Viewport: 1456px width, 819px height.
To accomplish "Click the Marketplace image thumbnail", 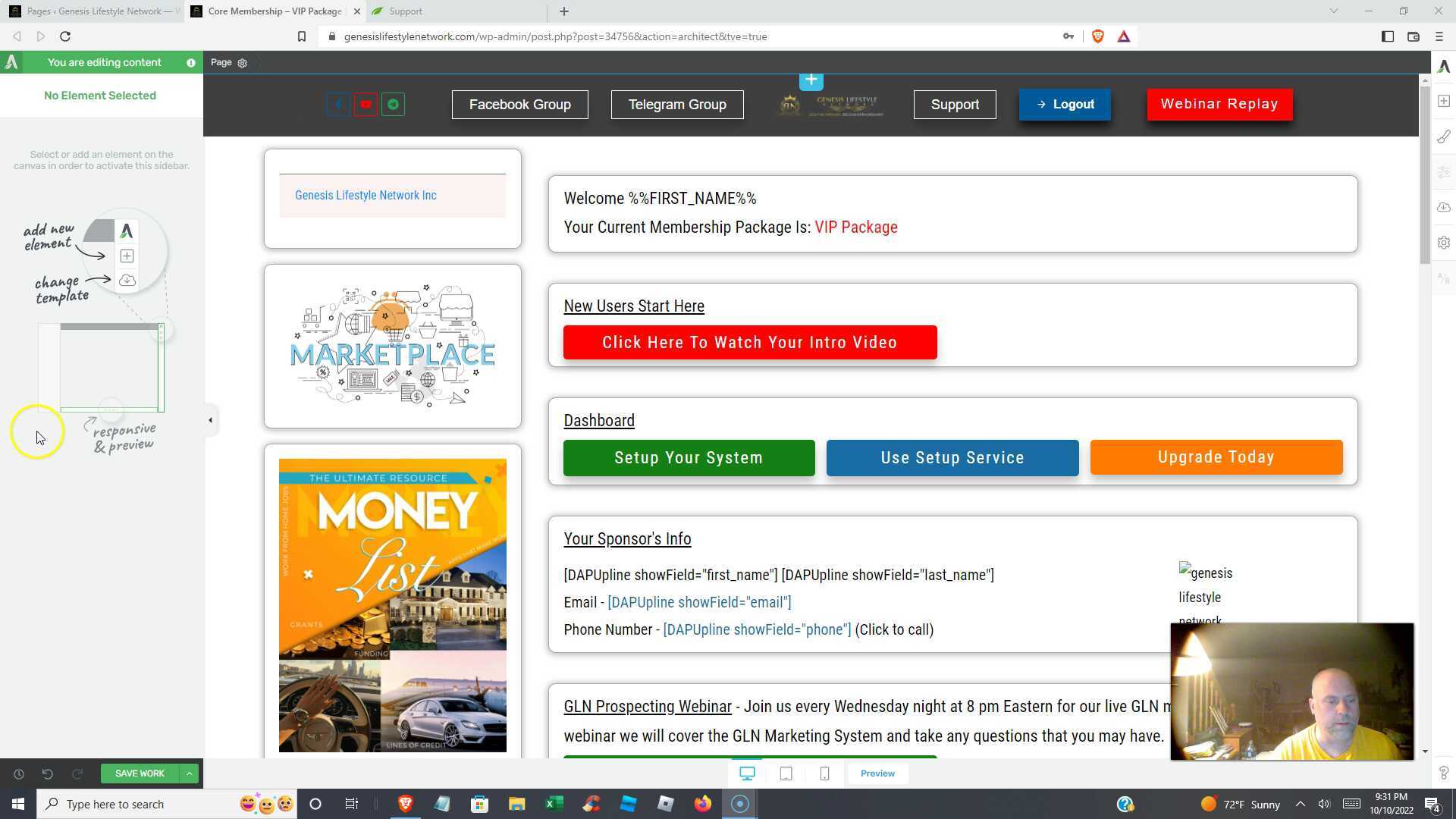I will [392, 347].
